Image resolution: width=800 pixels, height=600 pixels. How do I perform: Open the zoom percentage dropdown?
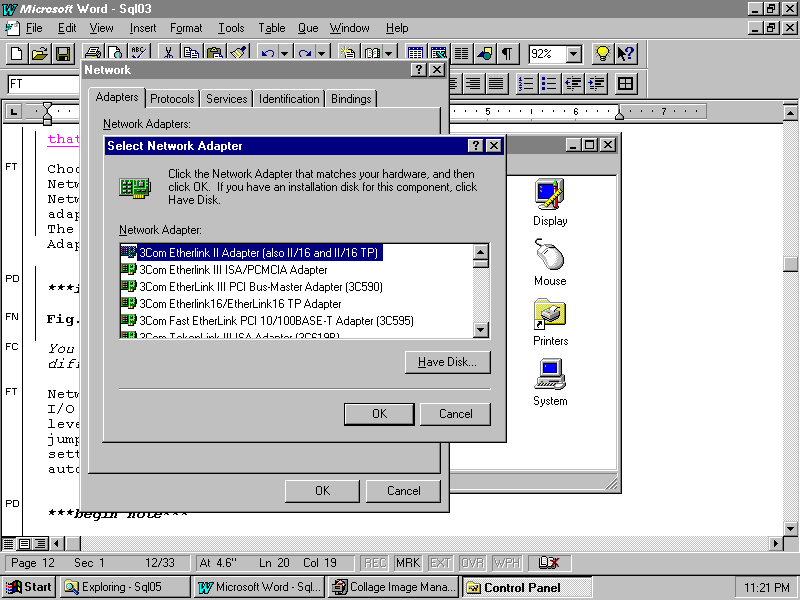tap(574, 54)
